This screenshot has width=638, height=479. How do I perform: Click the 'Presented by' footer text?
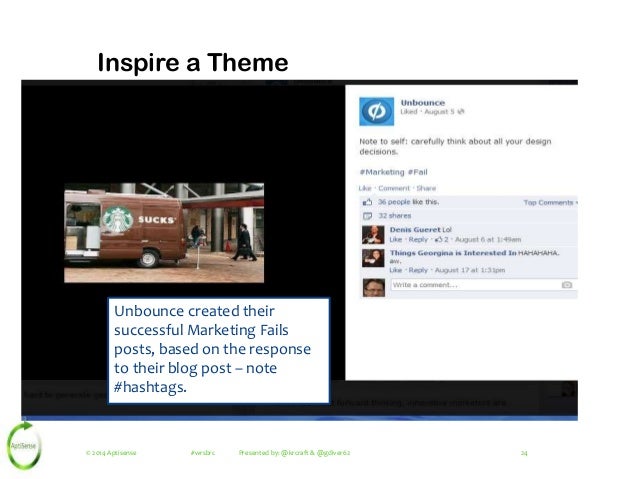coord(294,453)
